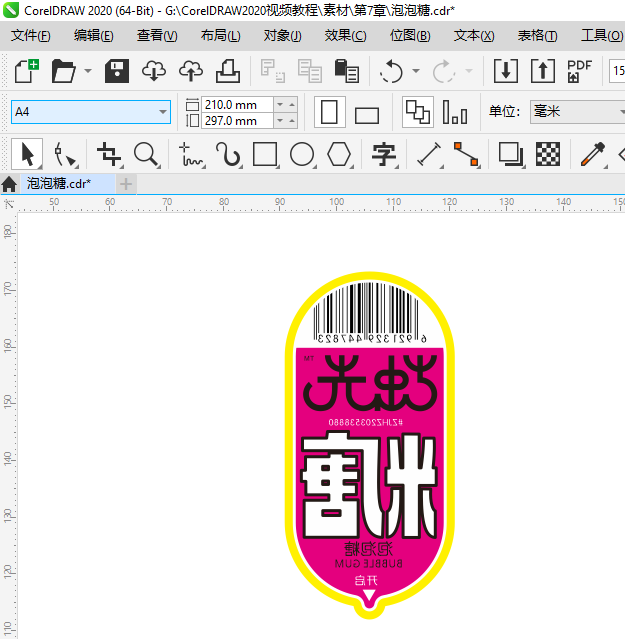This screenshot has width=625, height=639.
Task: Click the new document tab plus button
Action: [x=126, y=184]
